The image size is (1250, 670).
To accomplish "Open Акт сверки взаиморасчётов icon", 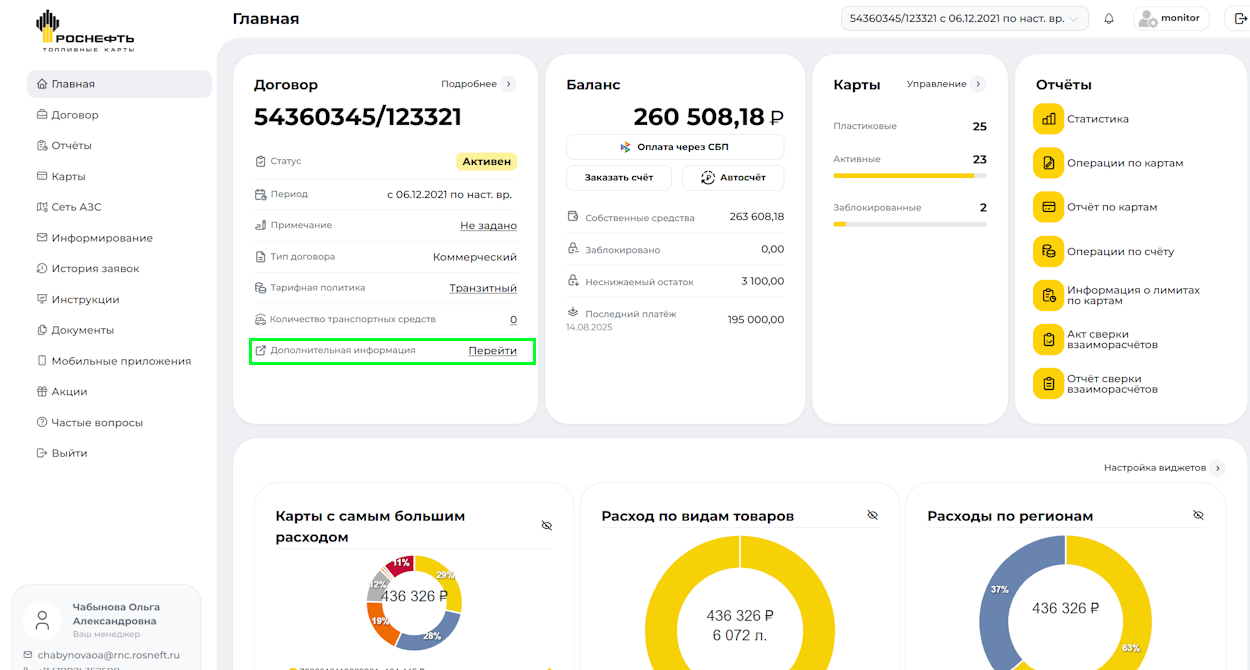I will click(1048, 340).
